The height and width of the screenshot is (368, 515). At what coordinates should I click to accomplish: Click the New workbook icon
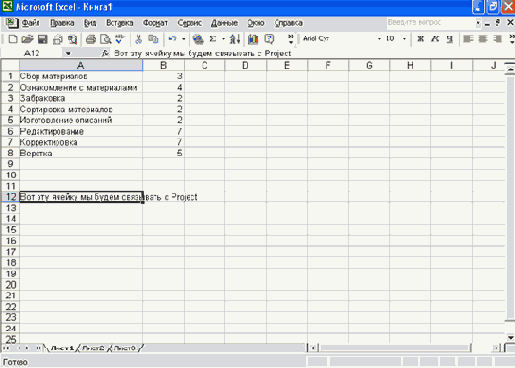13,39
